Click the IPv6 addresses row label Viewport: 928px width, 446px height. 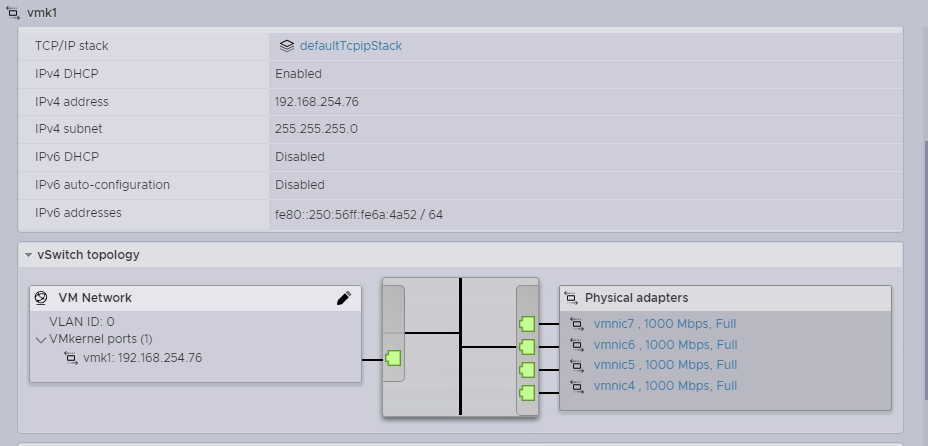(78, 213)
